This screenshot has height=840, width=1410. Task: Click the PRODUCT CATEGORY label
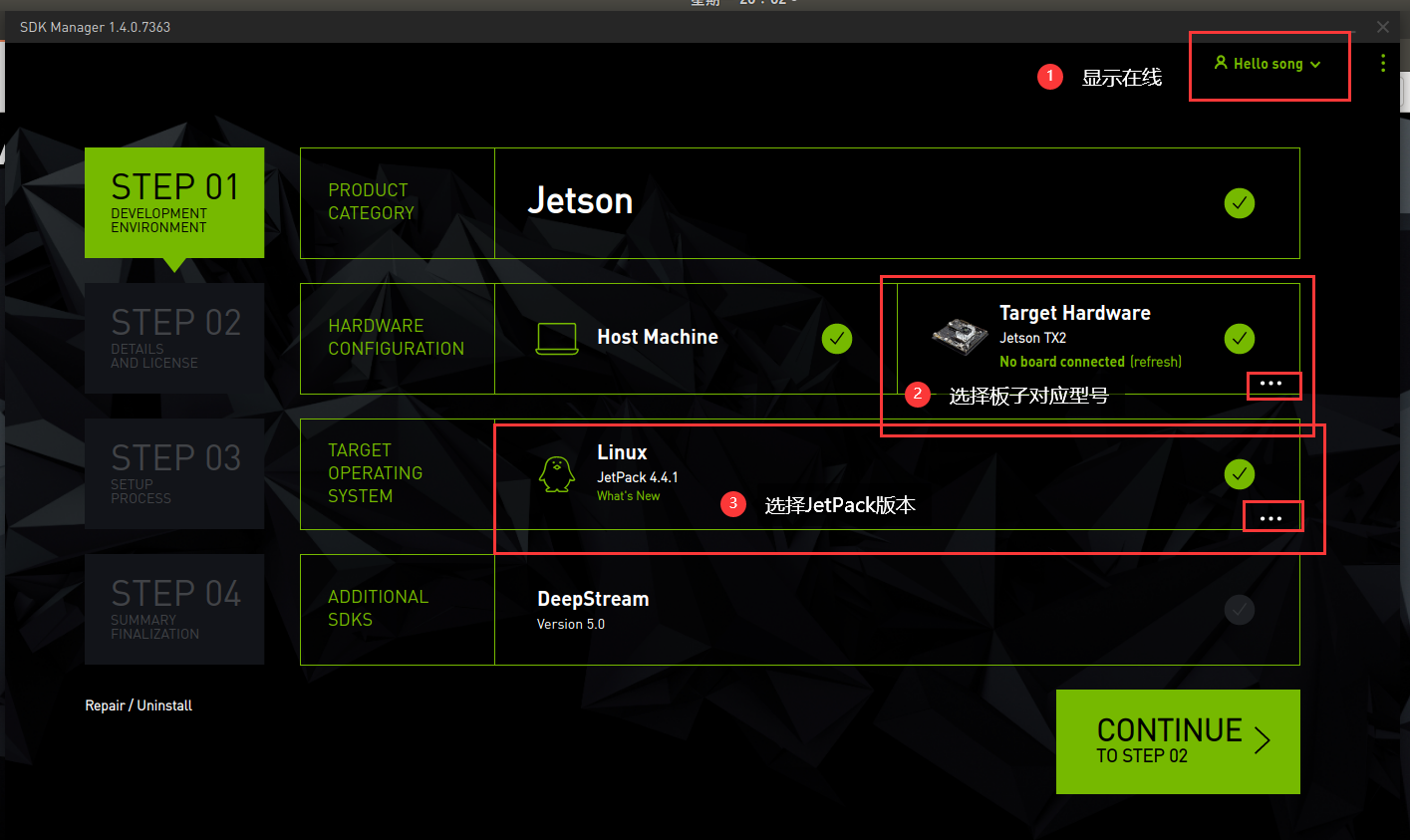[371, 201]
